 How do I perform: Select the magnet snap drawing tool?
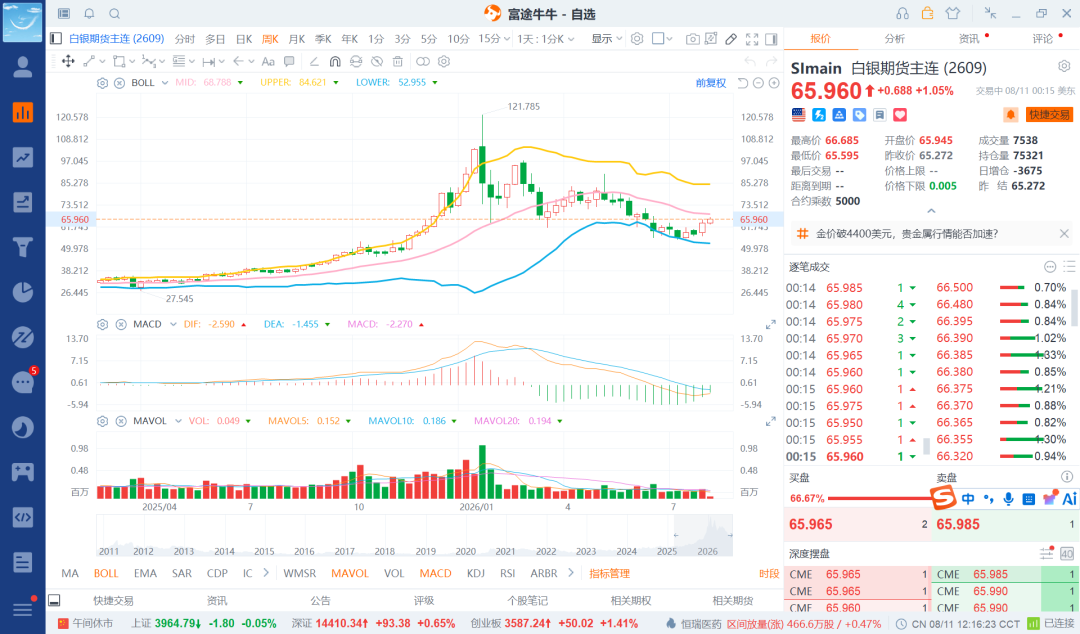pos(335,61)
